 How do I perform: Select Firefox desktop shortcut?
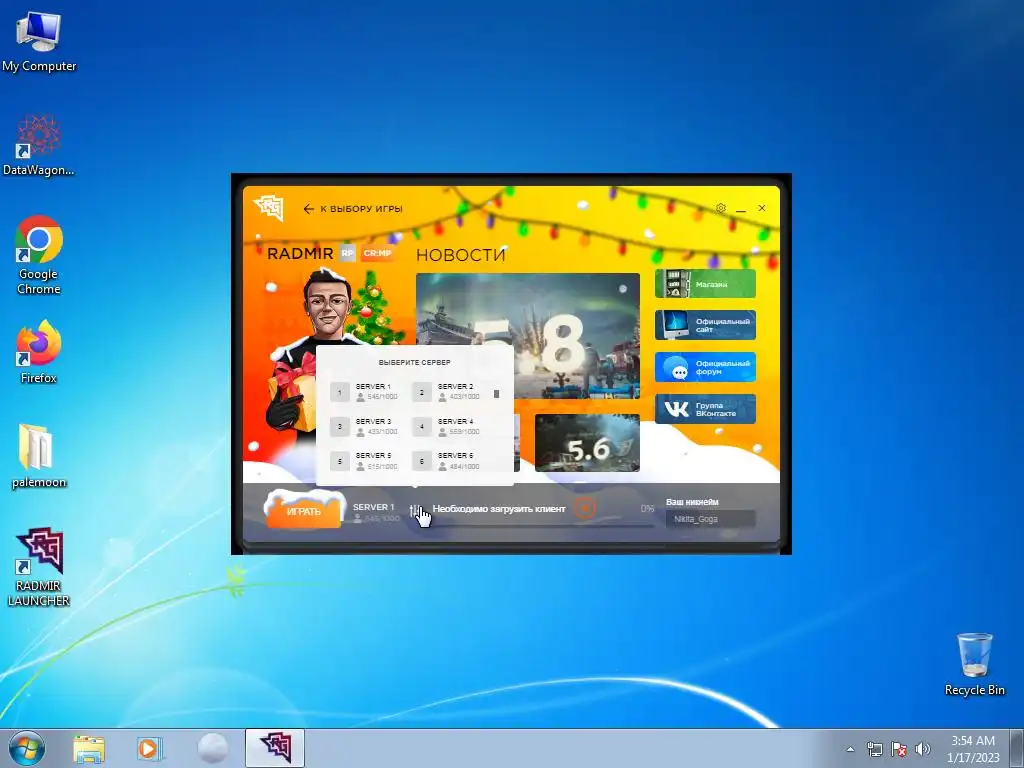[39, 351]
